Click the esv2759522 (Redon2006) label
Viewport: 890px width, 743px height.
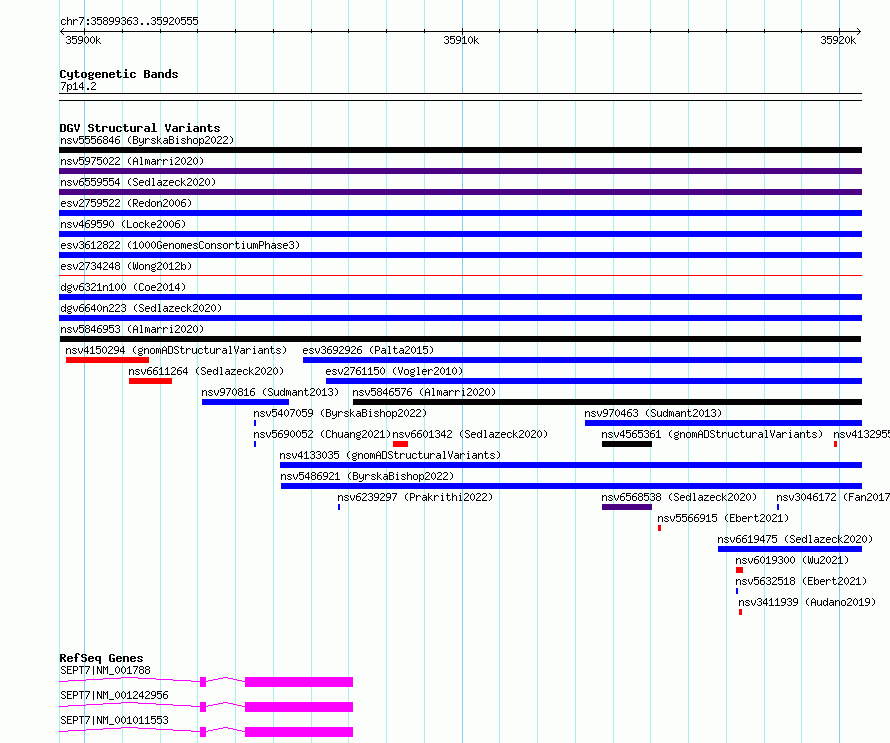tap(126, 203)
